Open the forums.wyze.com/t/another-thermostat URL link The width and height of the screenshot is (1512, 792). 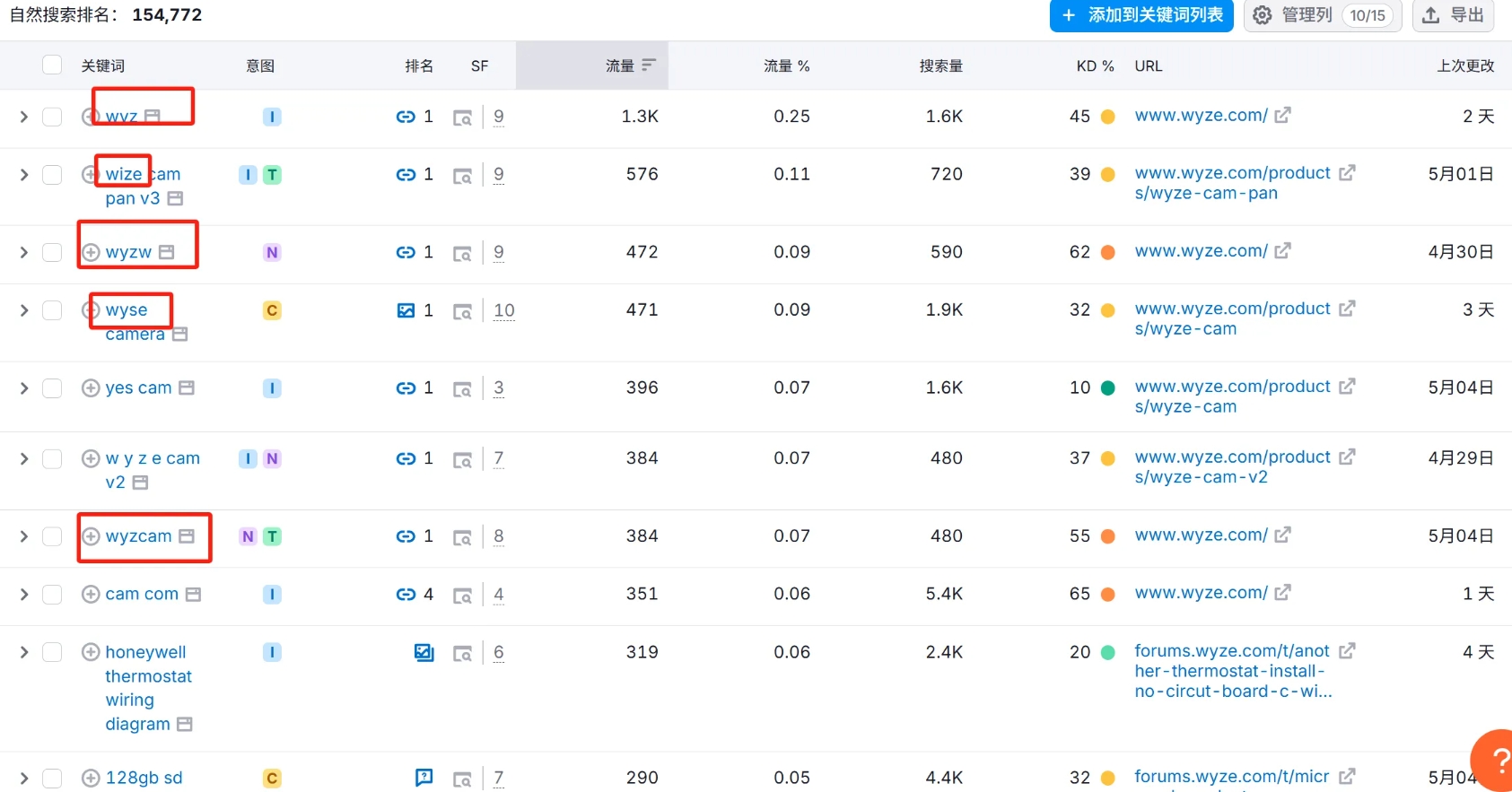[x=1233, y=671]
